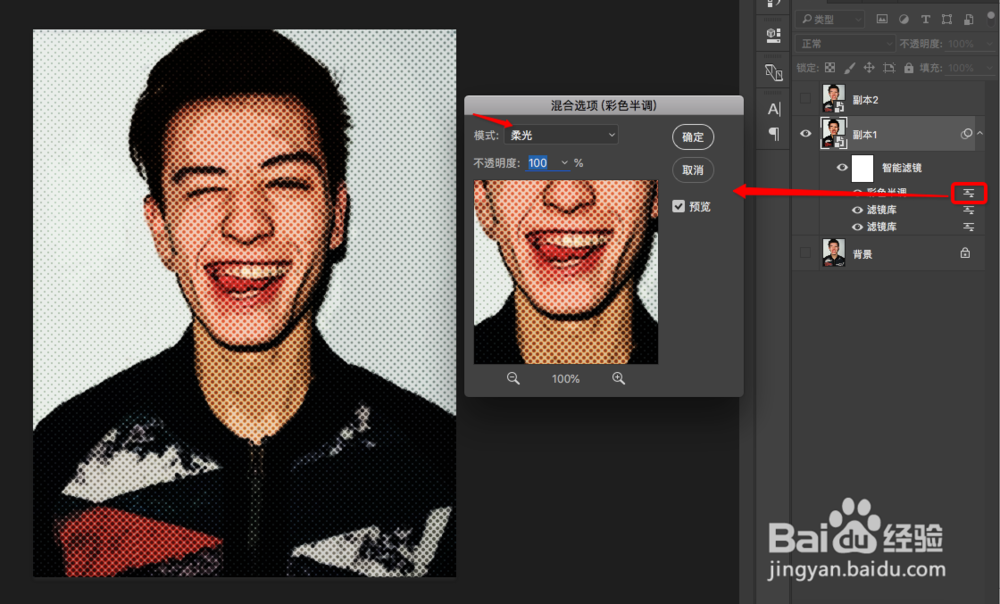Collapse the 副本1 smart filters with the chevron
The image size is (1000, 604).
click(x=980, y=133)
